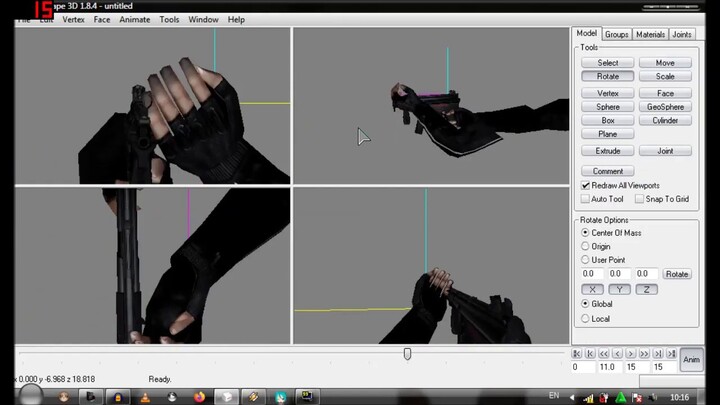
Task: Click the Joint tool button
Action: point(665,151)
